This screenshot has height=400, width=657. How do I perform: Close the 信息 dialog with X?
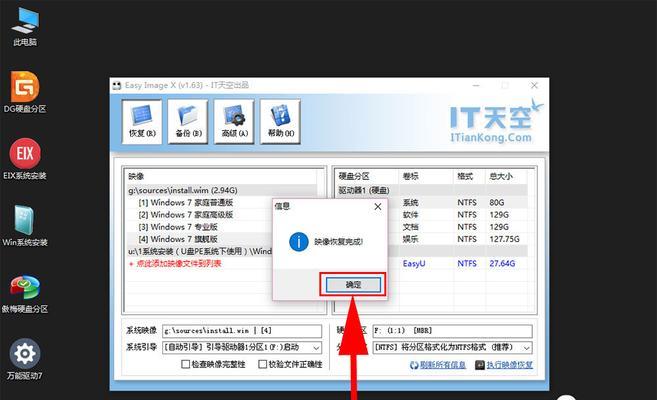pyautogui.click(x=378, y=206)
